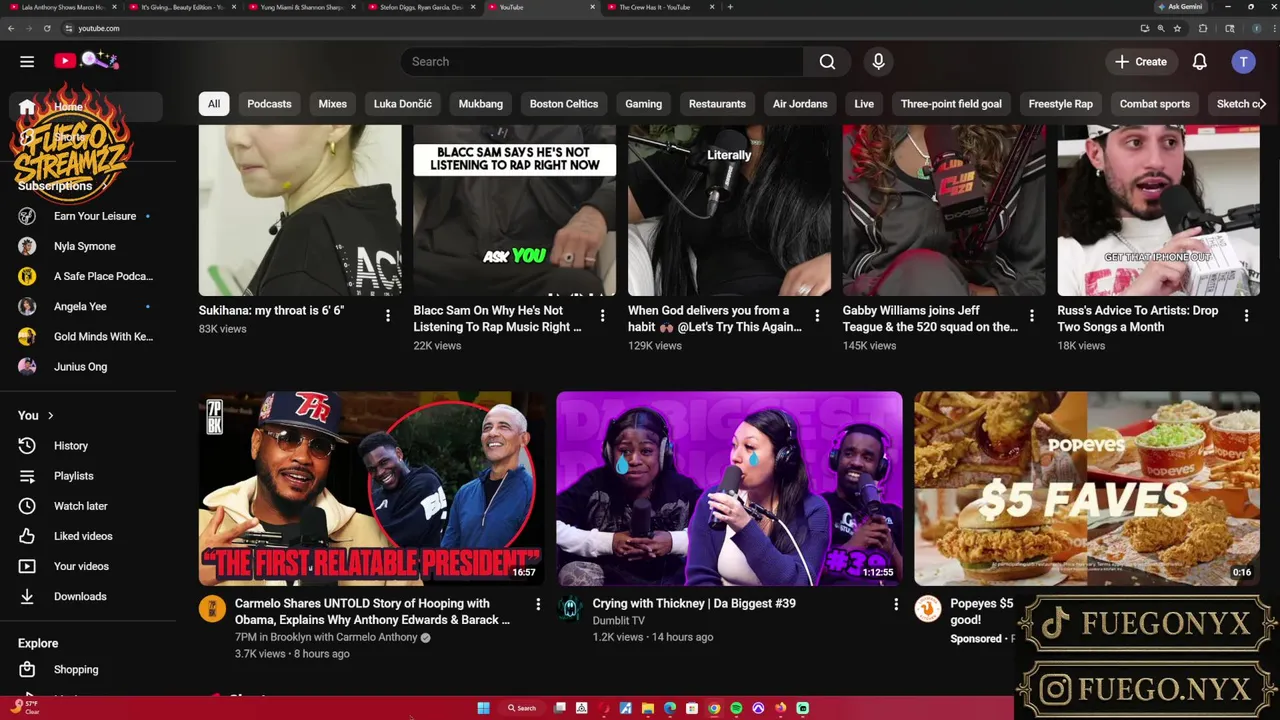Click the YouTube logo
This screenshot has height=720, width=1280.
tap(65, 61)
